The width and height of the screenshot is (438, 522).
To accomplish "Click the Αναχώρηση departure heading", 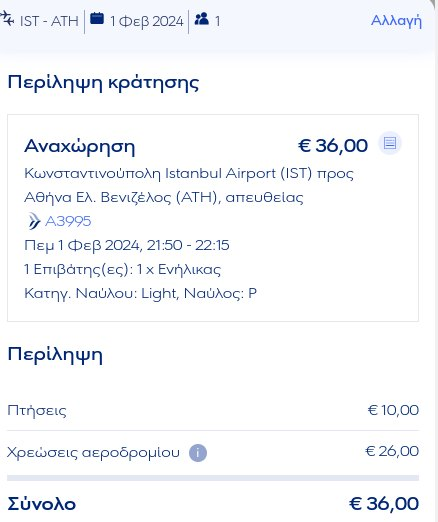I will [80, 146].
